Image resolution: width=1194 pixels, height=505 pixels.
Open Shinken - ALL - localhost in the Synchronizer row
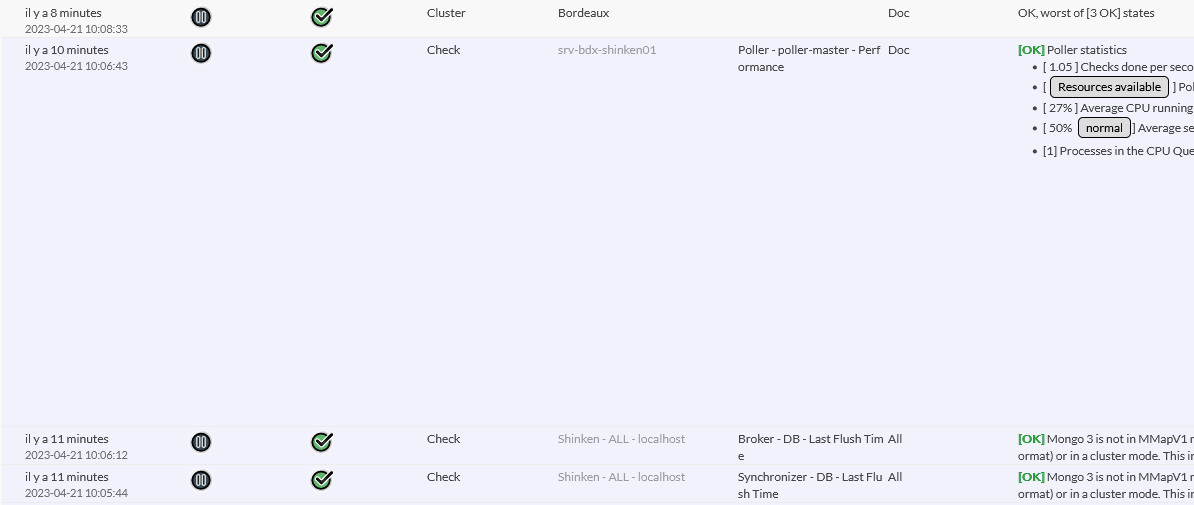[x=621, y=477]
